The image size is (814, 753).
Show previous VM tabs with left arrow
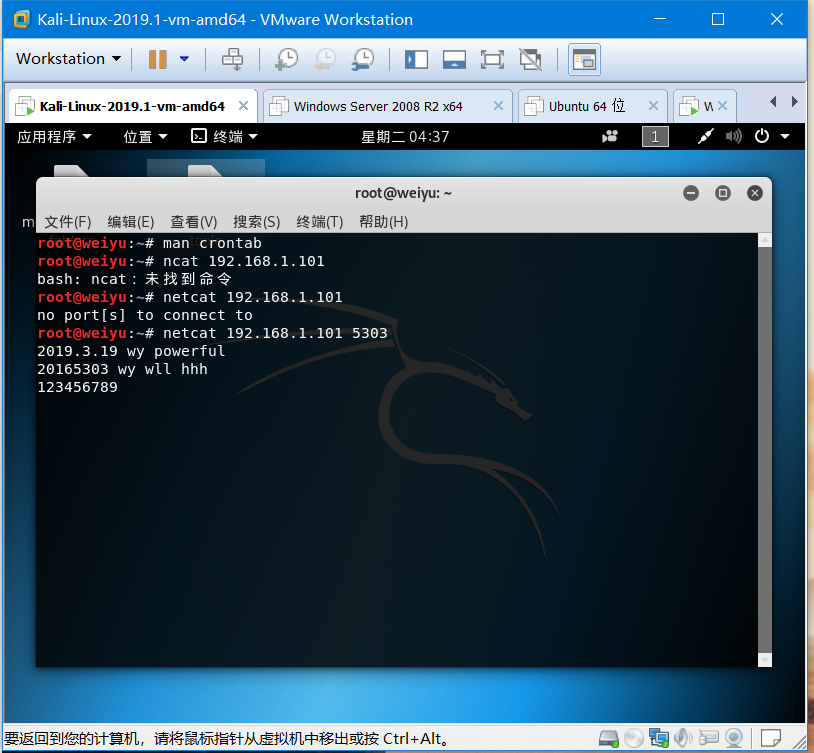[x=774, y=102]
